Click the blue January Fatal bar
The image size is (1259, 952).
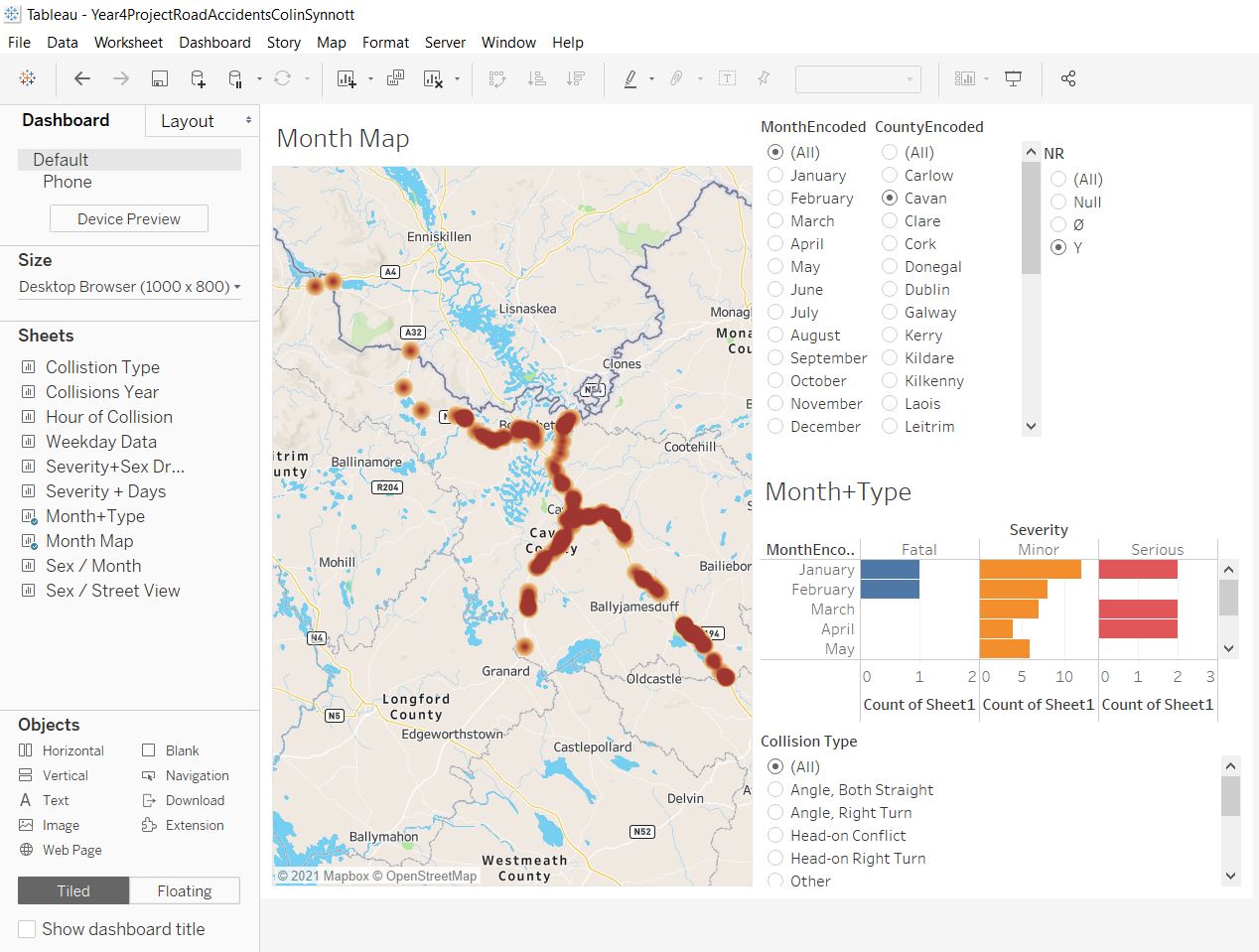click(x=890, y=570)
